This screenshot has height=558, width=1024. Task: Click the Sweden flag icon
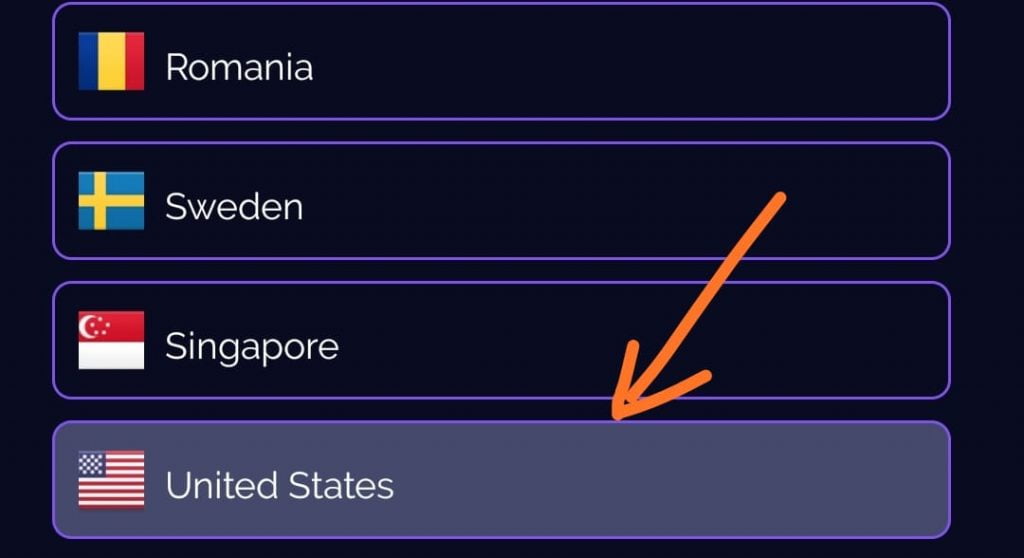111,201
